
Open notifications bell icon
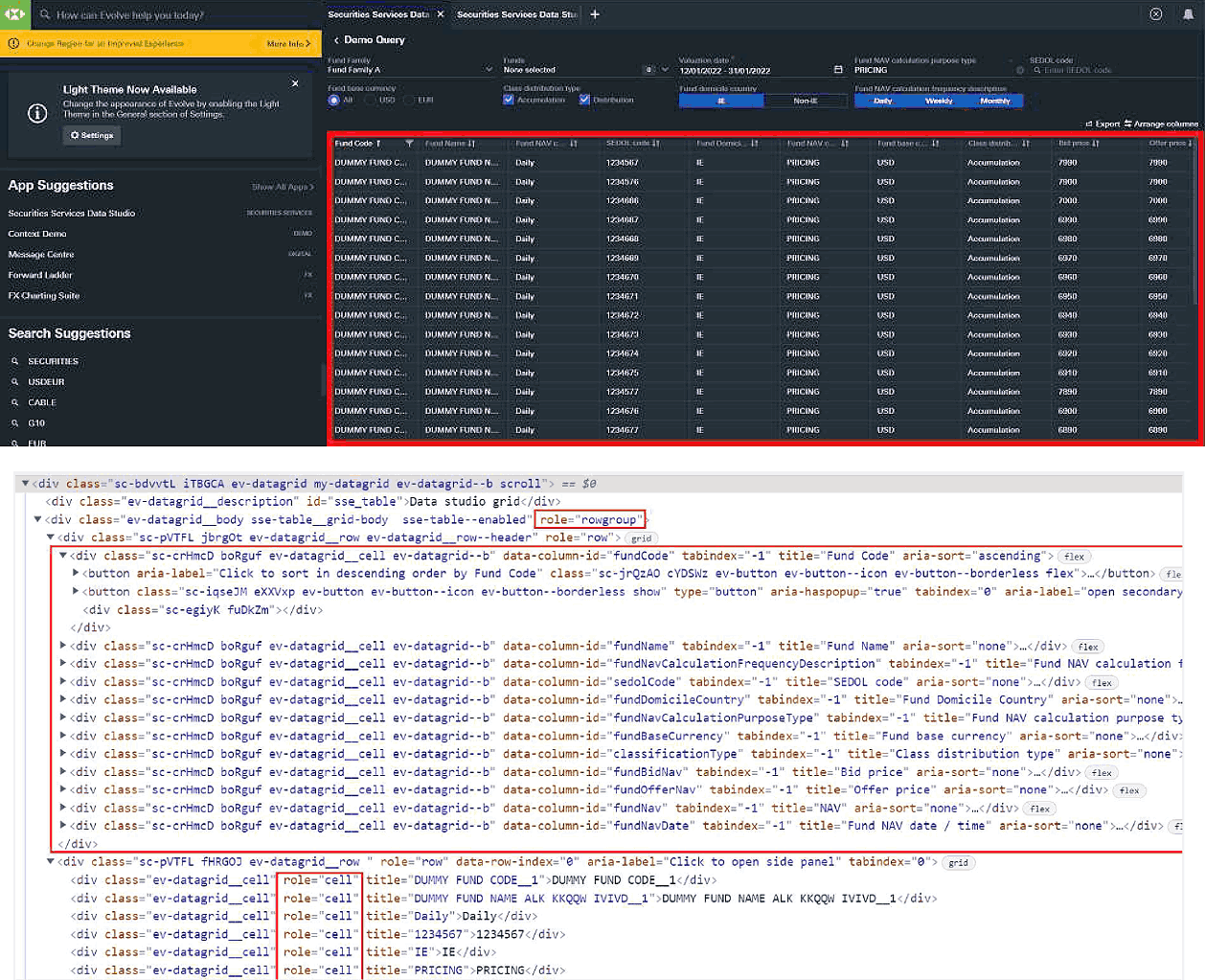pos(1188,14)
